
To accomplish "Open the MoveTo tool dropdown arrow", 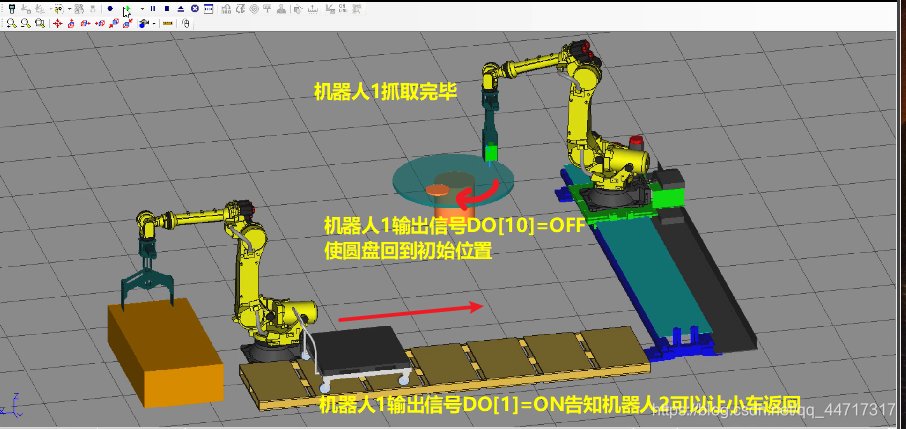I will pyautogui.click(x=69, y=9).
